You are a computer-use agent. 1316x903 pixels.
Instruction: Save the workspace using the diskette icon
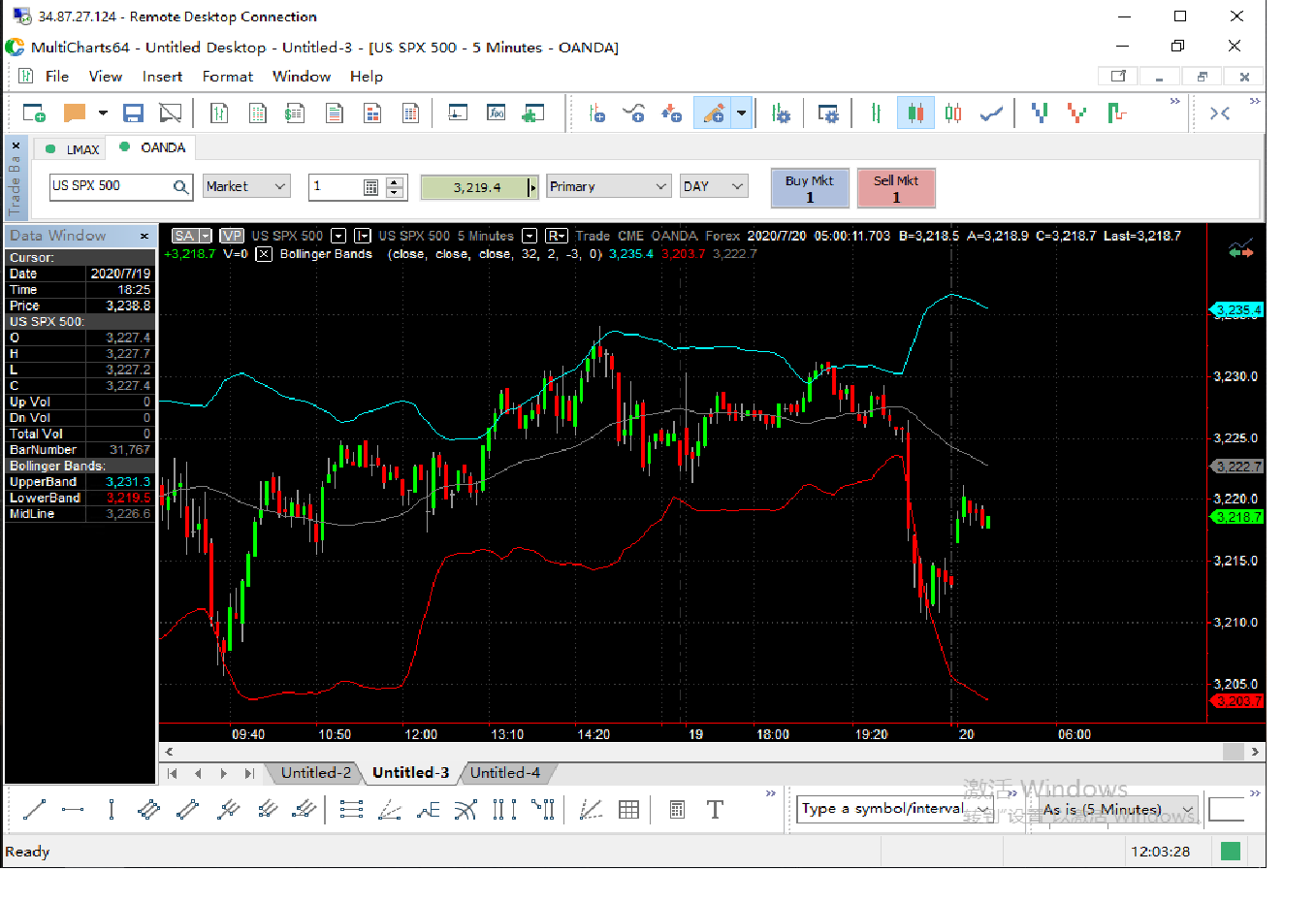(x=133, y=113)
